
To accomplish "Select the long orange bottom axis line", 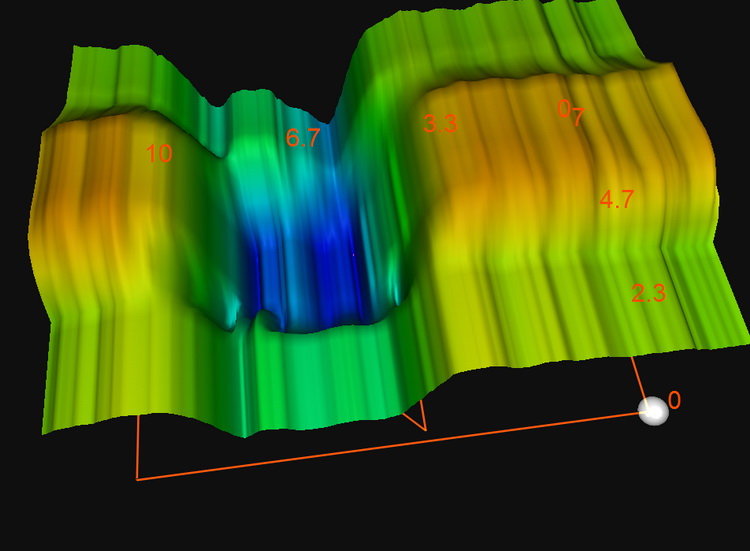I will click(x=390, y=446).
